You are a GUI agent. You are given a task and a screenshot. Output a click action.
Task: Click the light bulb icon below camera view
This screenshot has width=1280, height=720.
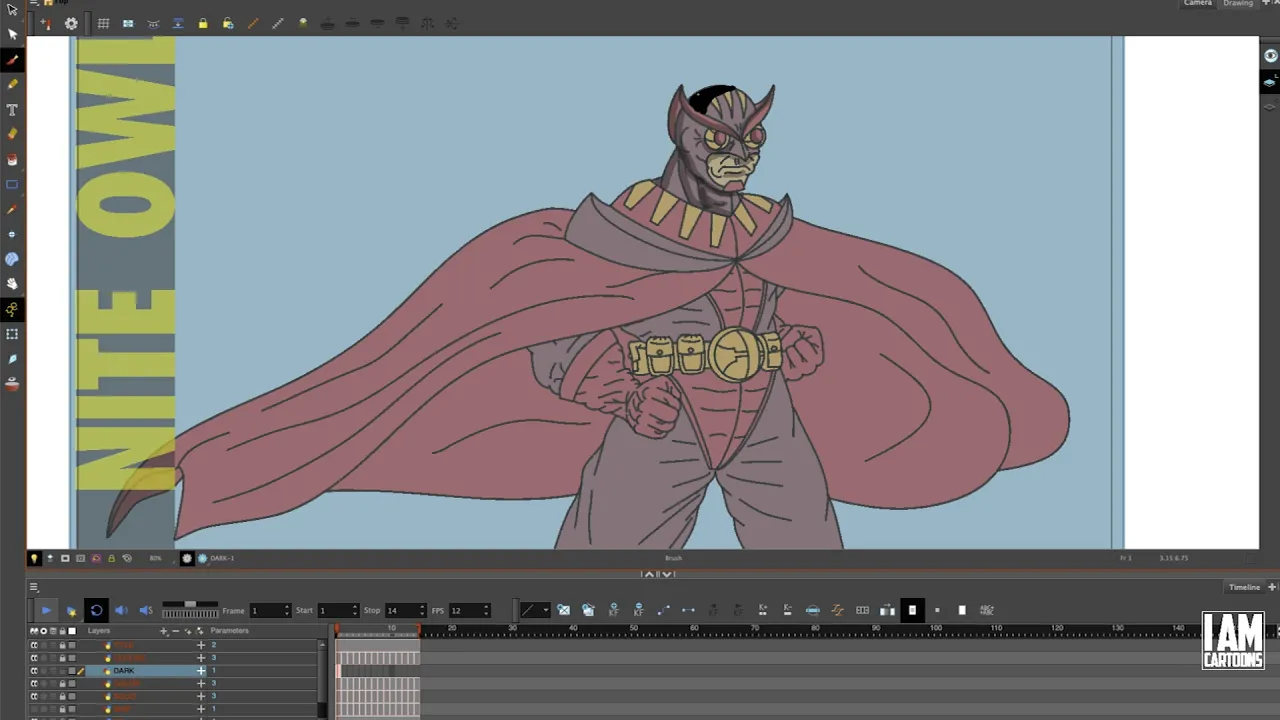34,558
